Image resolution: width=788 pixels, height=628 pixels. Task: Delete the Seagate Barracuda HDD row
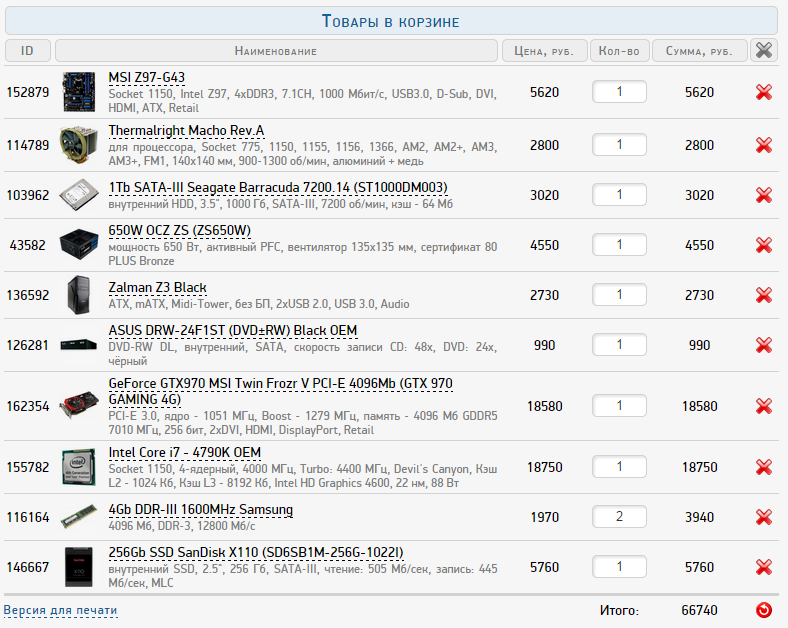763,195
